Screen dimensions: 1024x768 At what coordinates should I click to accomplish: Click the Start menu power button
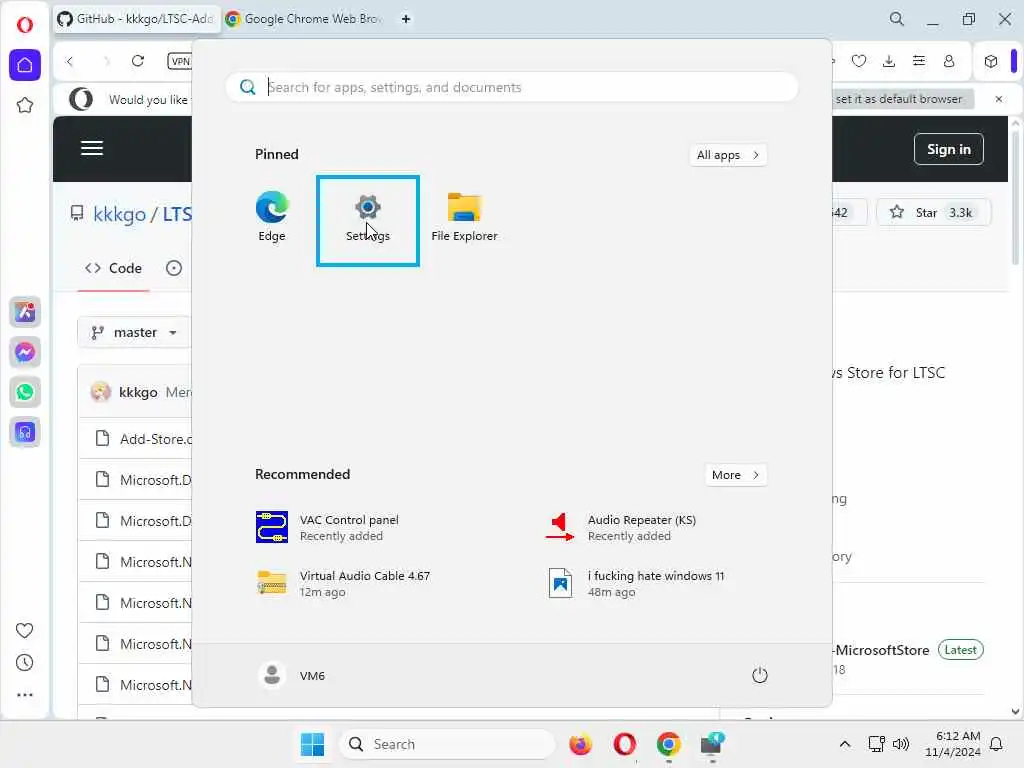coord(760,675)
